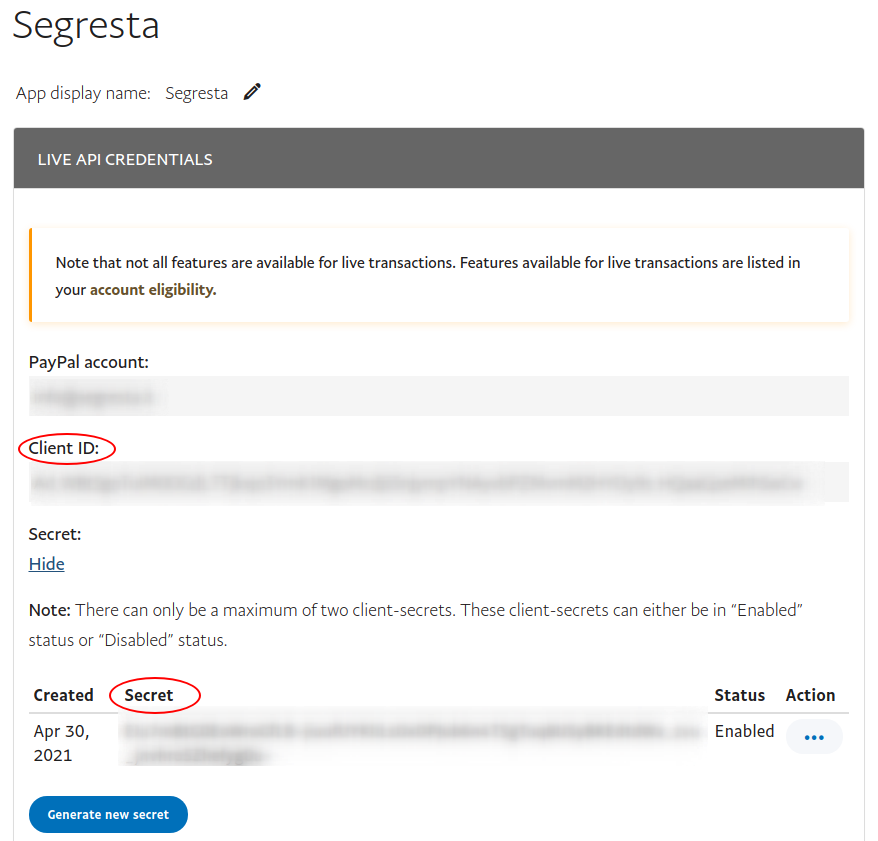The height and width of the screenshot is (841, 878).
Task: Click the Status column header
Action: pyautogui.click(x=739, y=695)
